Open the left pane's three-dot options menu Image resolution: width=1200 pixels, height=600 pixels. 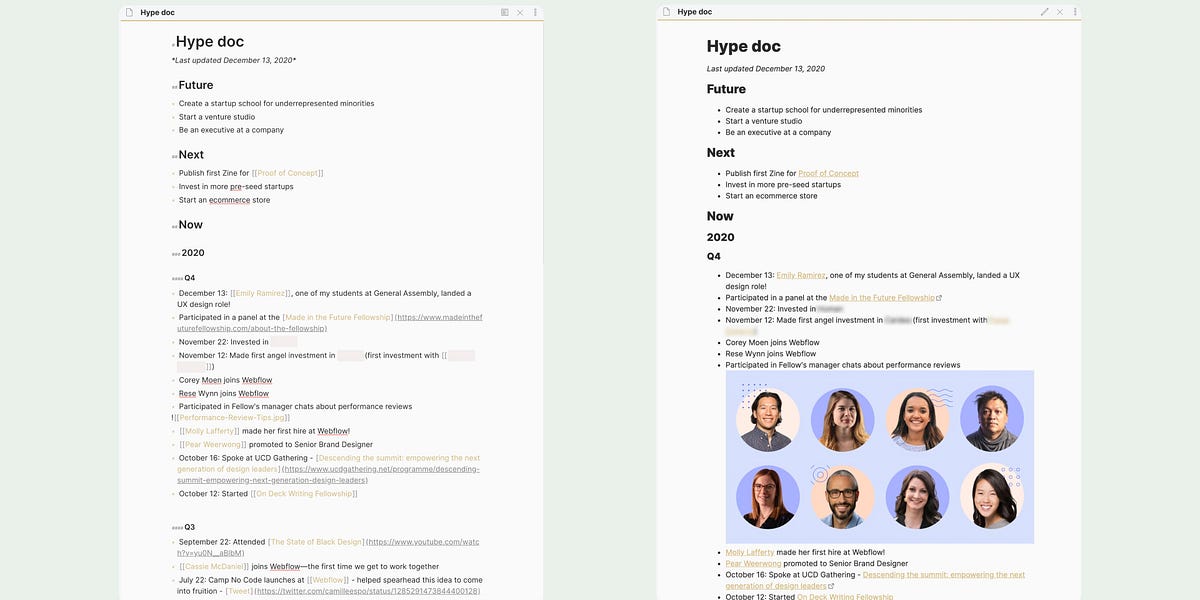(534, 11)
